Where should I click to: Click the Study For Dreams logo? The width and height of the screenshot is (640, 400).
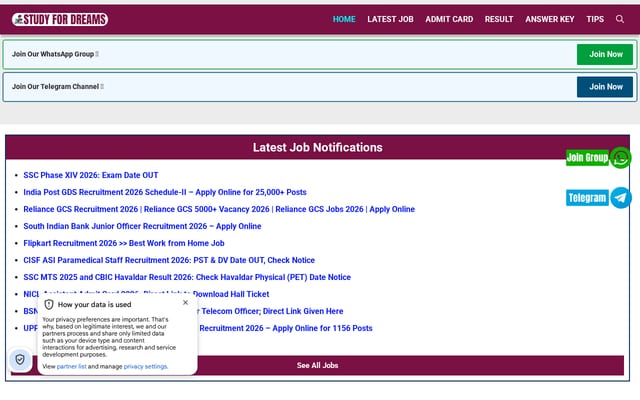coord(60,19)
